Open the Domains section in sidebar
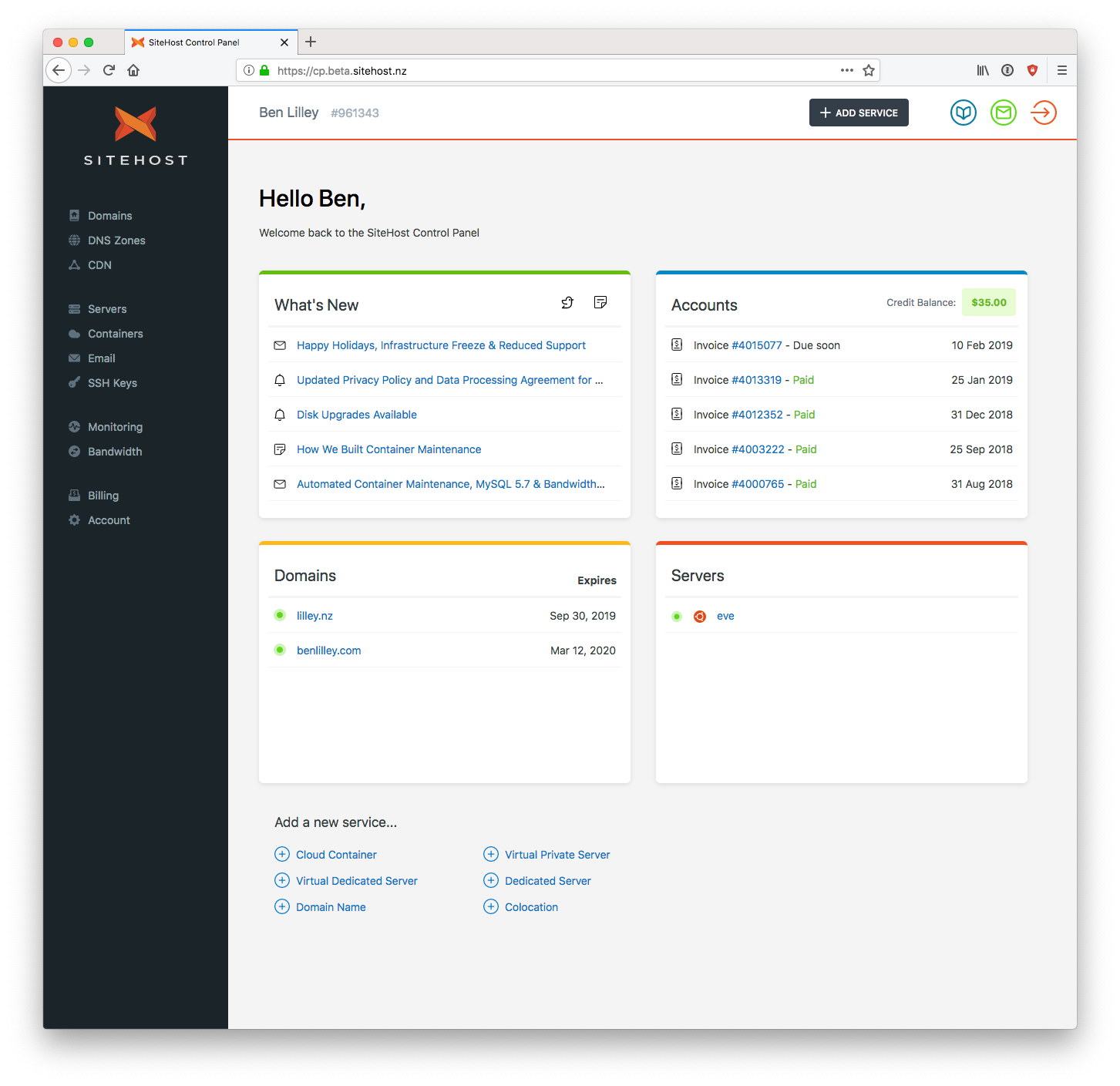 point(109,216)
